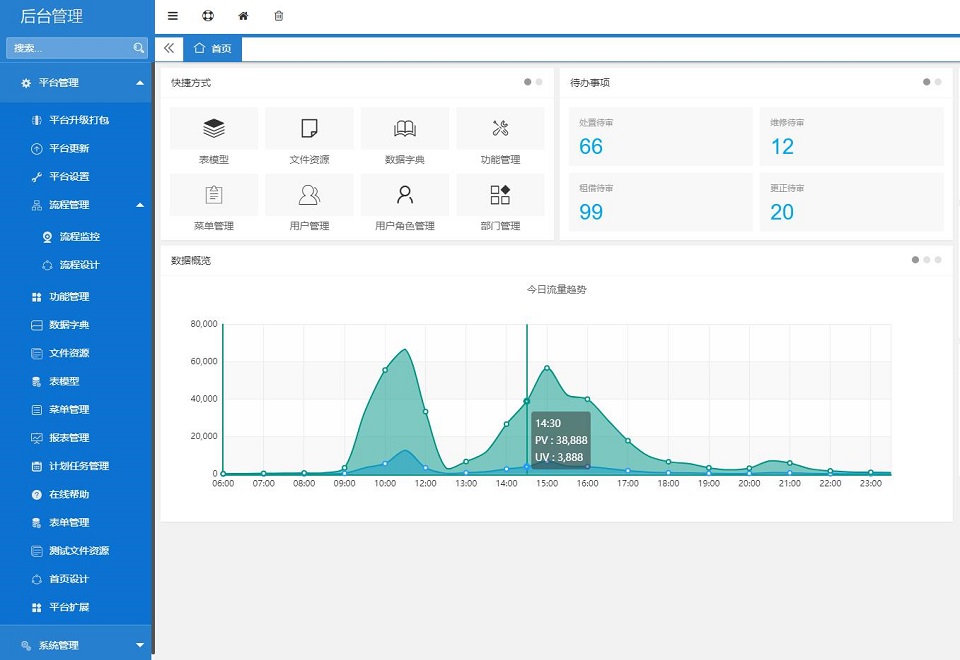The image size is (960, 660).
Task: Open the 文件资源 shortcut icon
Action: click(309, 129)
